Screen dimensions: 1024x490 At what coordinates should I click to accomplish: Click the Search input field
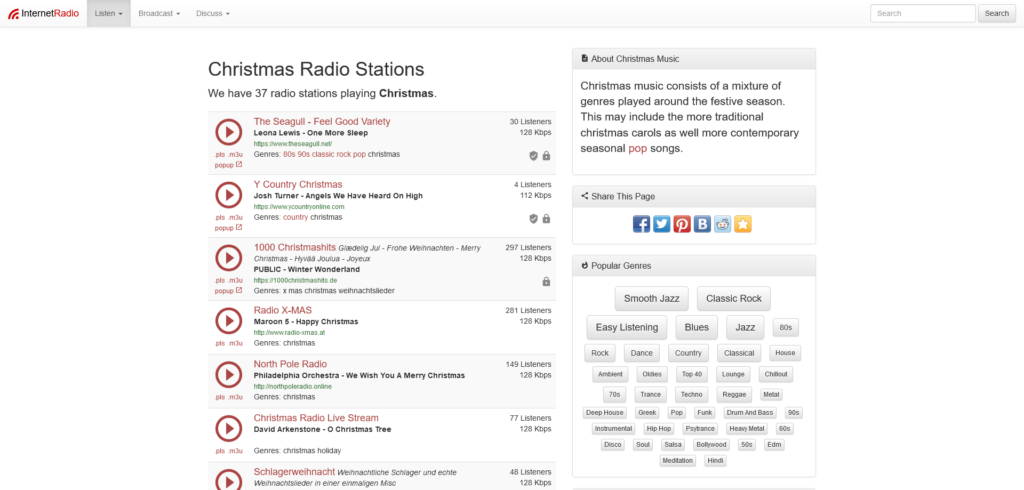click(x=923, y=13)
